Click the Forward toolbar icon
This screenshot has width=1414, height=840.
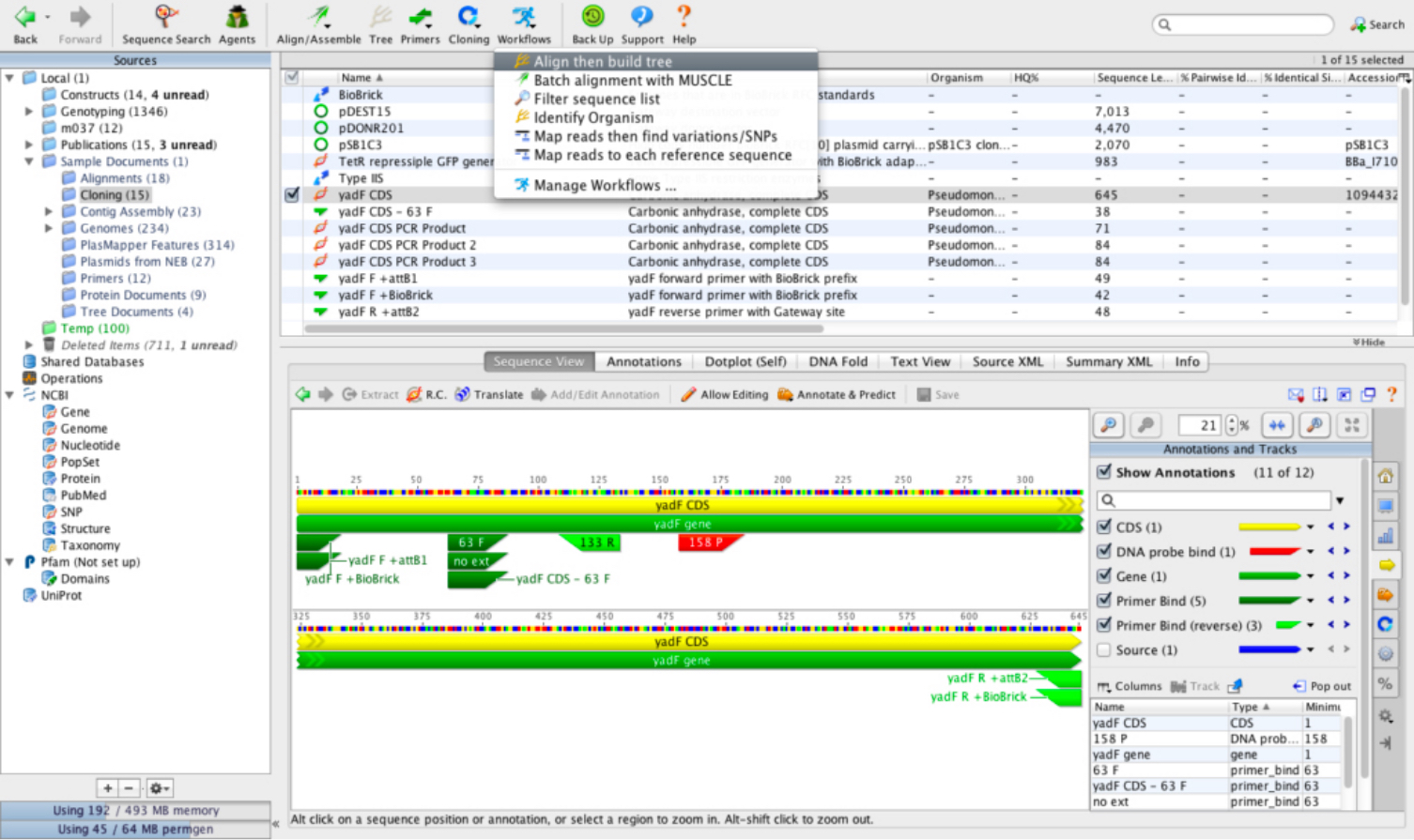[80, 16]
